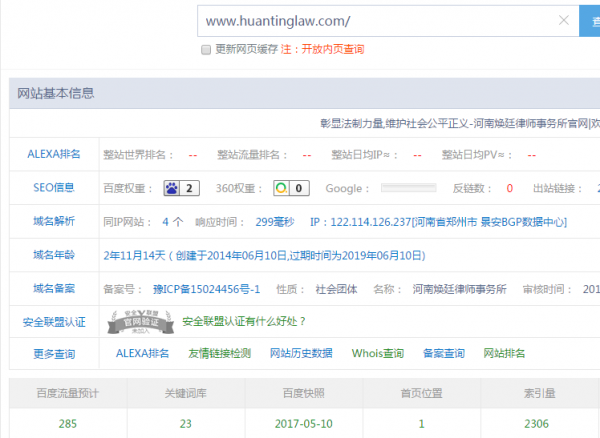This screenshot has height=438, width=600.
Task: Open the 安全联盟认证 row label link
Action: coord(54,322)
